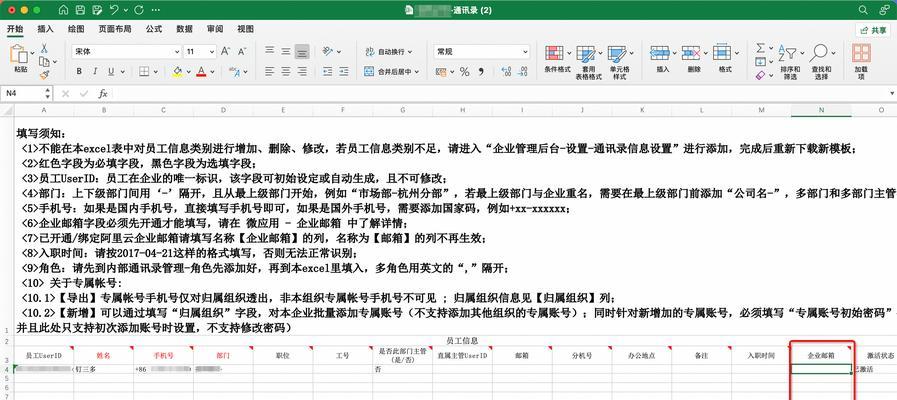This screenshot has height=400, width=897.
Task: Click the decrease decimal places icon
Action: (x=523, y=72)
